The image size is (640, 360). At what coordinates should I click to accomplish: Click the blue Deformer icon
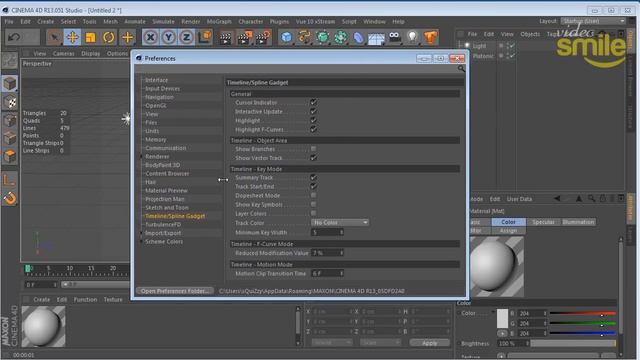358,38
